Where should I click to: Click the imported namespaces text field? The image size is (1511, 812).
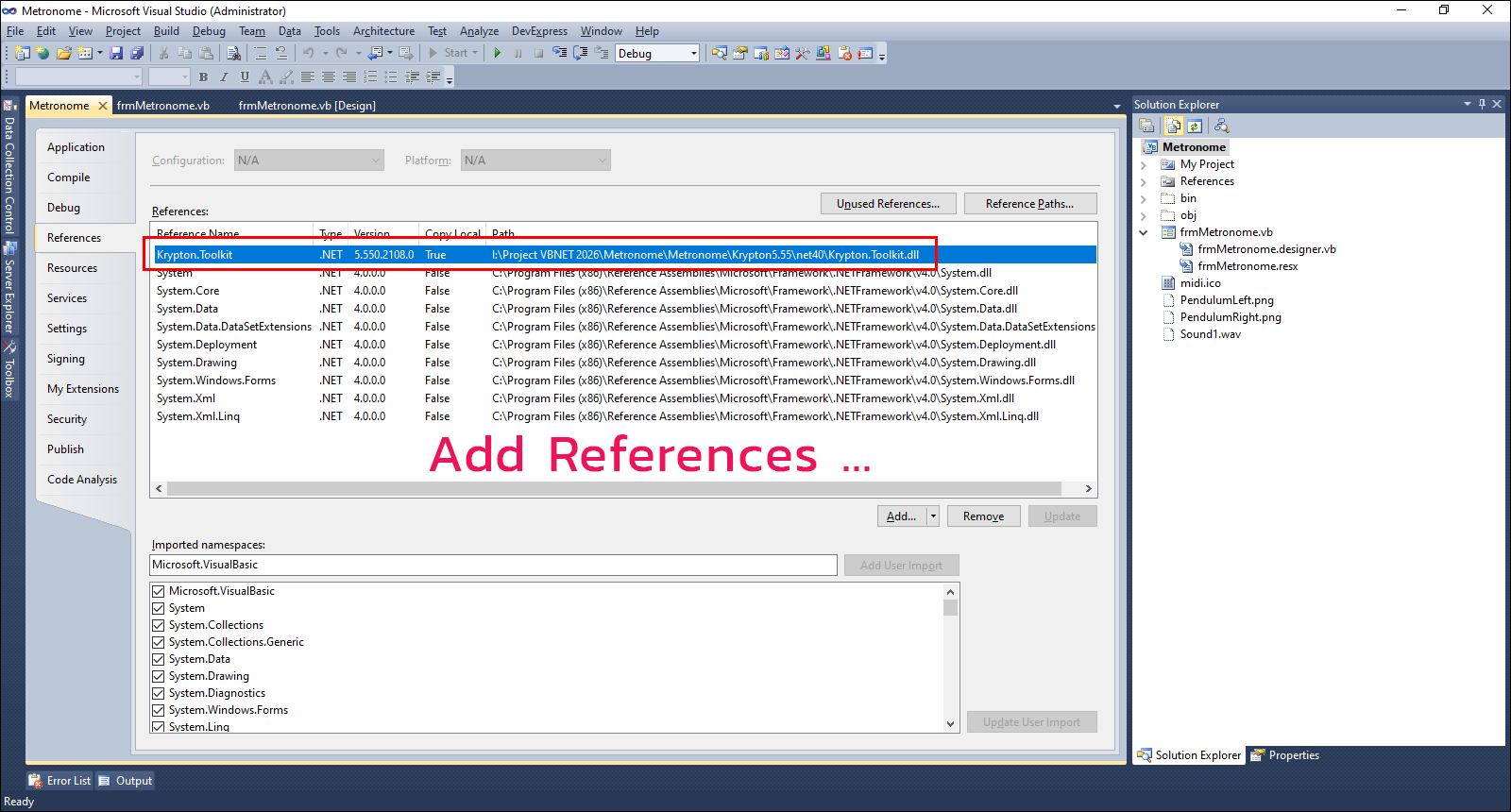493,565
